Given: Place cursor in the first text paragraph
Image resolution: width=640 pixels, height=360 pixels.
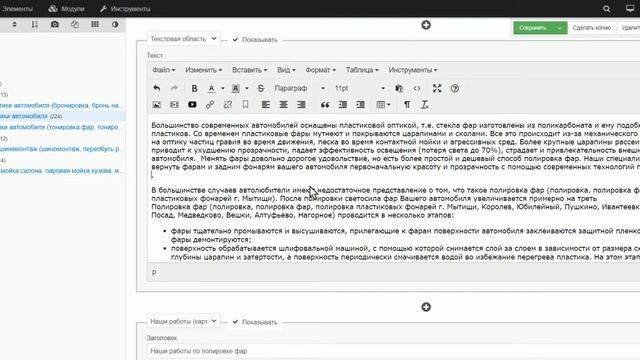Looking at the screenshot, I should (395, 146).
